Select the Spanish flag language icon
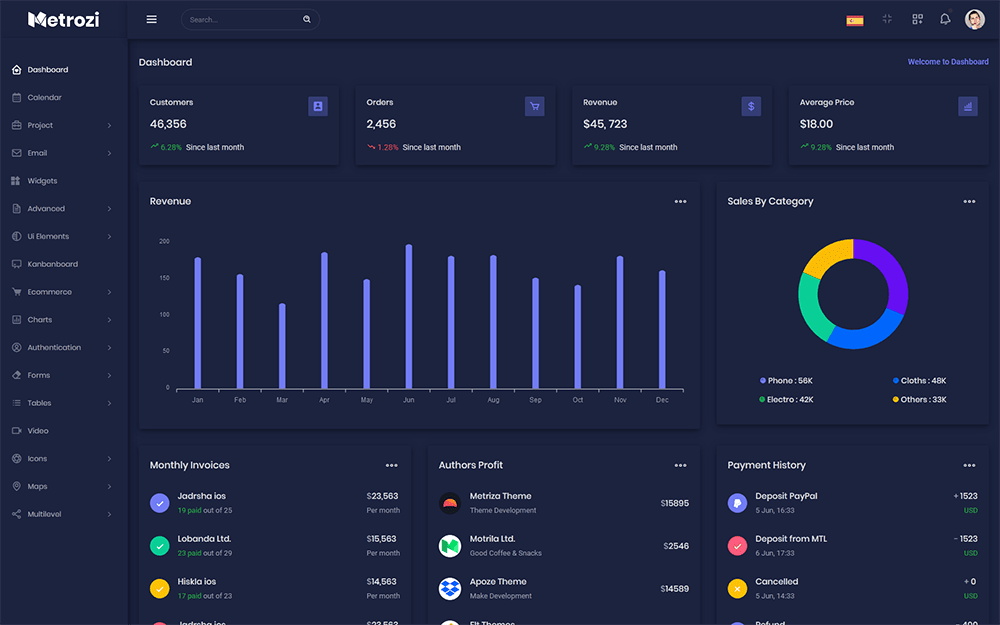This screenshot has height=625, width=1000. click(x=853, y=19)
